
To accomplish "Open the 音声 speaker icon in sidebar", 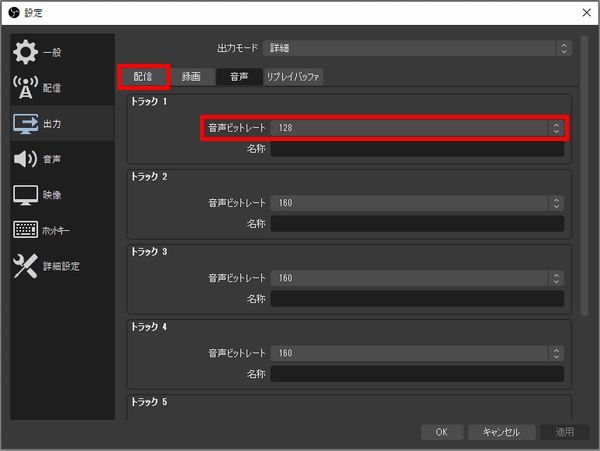I will [26, 159].
